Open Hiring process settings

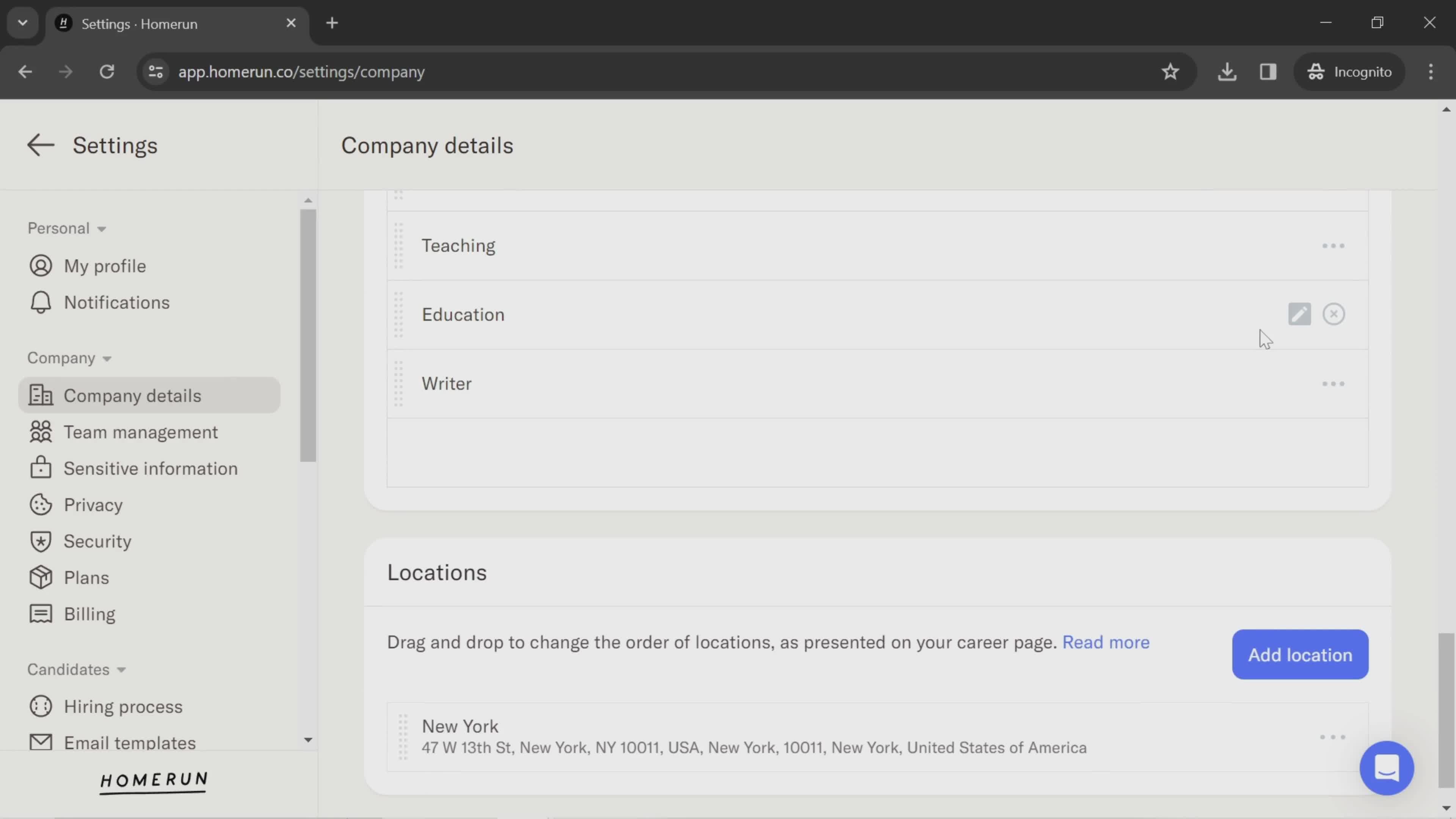pos(123,706)
